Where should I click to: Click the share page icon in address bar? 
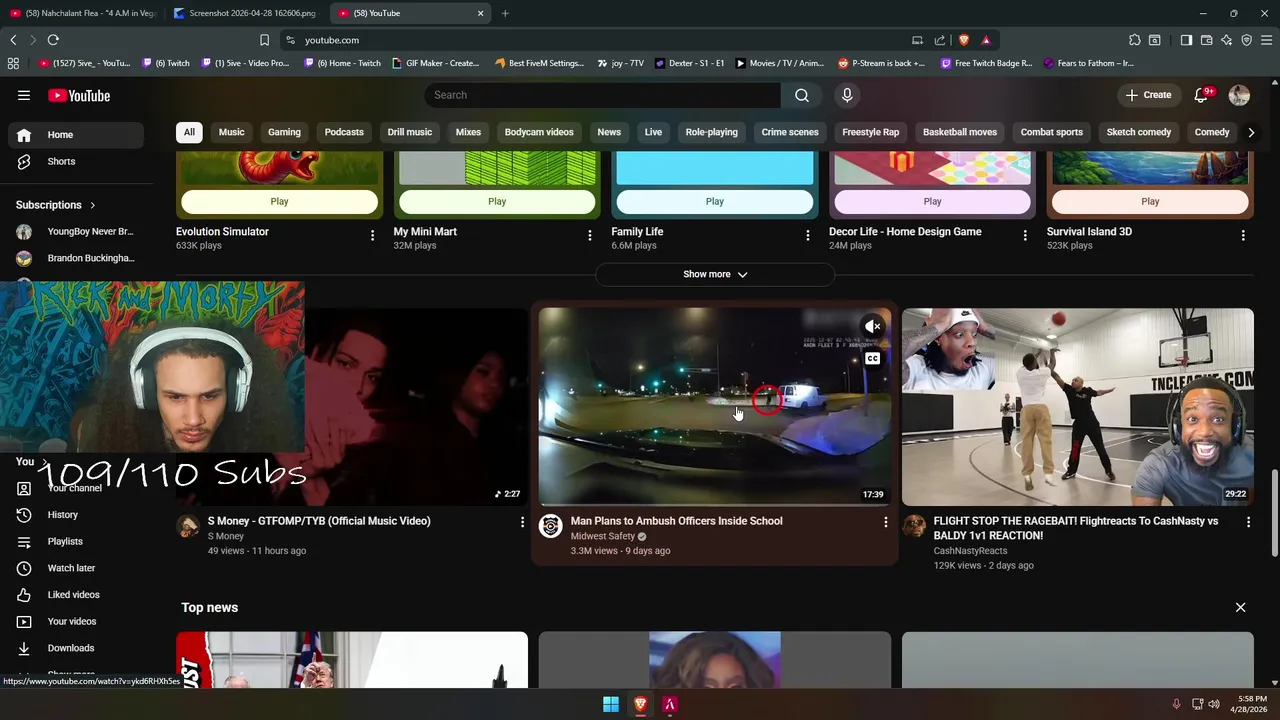pos(940,40)
